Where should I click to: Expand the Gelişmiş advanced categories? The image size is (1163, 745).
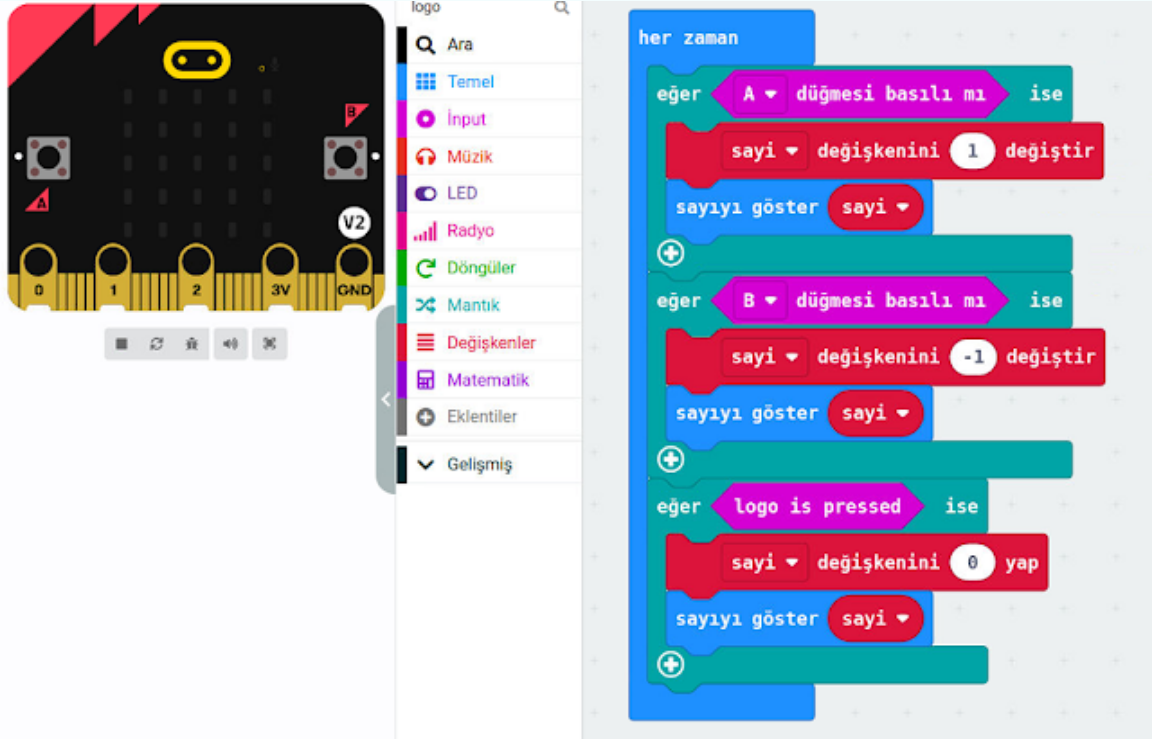pos(478,465)
